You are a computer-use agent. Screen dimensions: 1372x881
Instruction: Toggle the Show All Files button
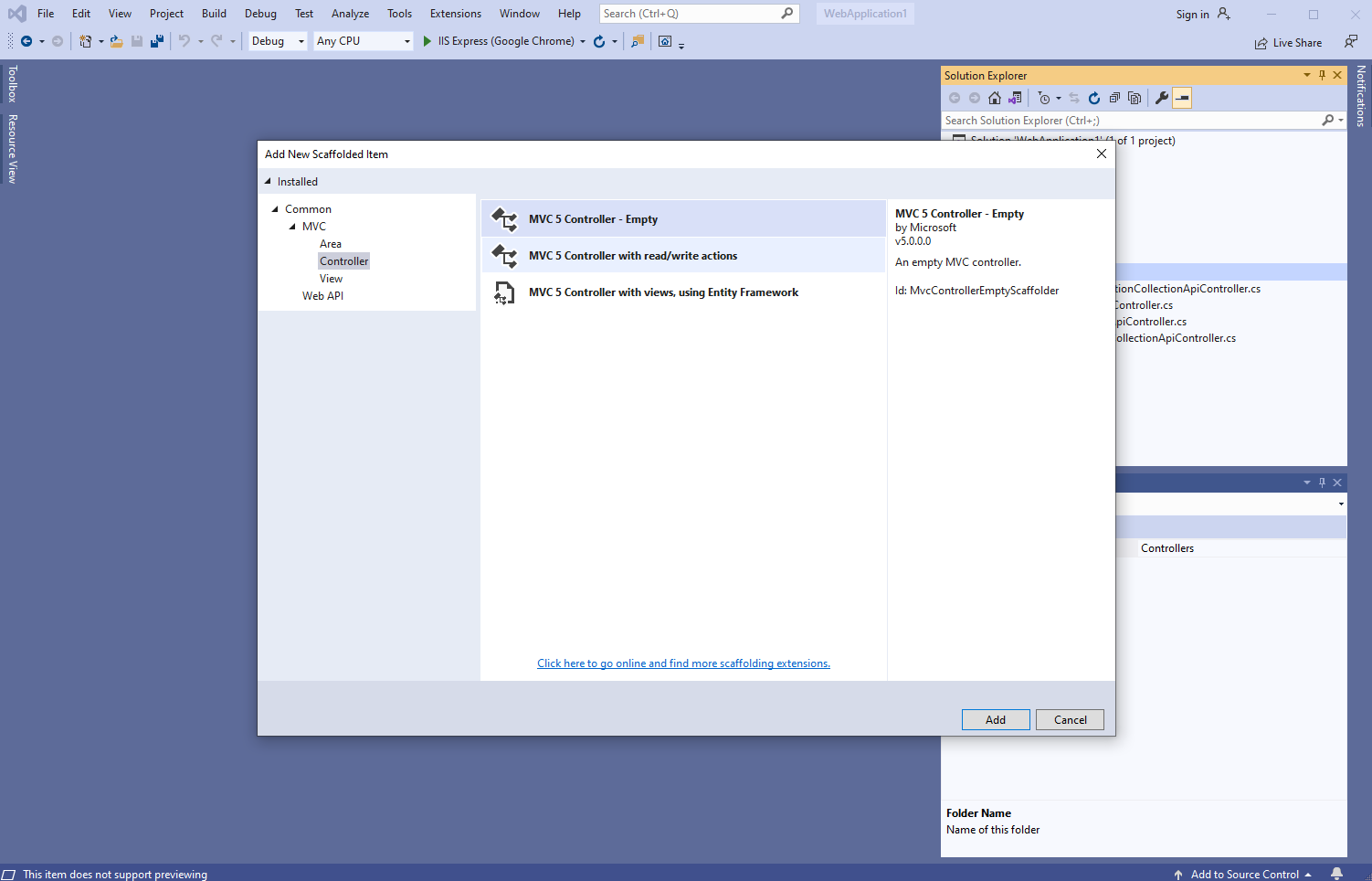tap(1135, 98)
